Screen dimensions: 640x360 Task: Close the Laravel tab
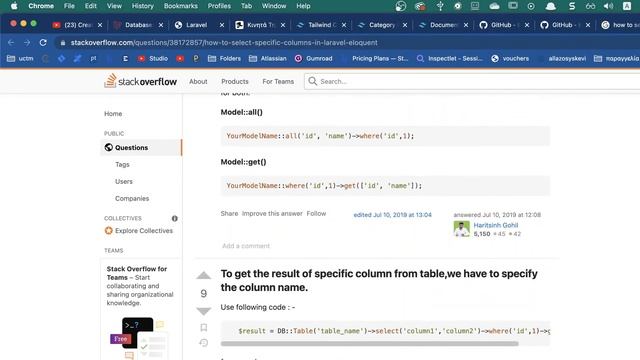(x=222, y=25)
